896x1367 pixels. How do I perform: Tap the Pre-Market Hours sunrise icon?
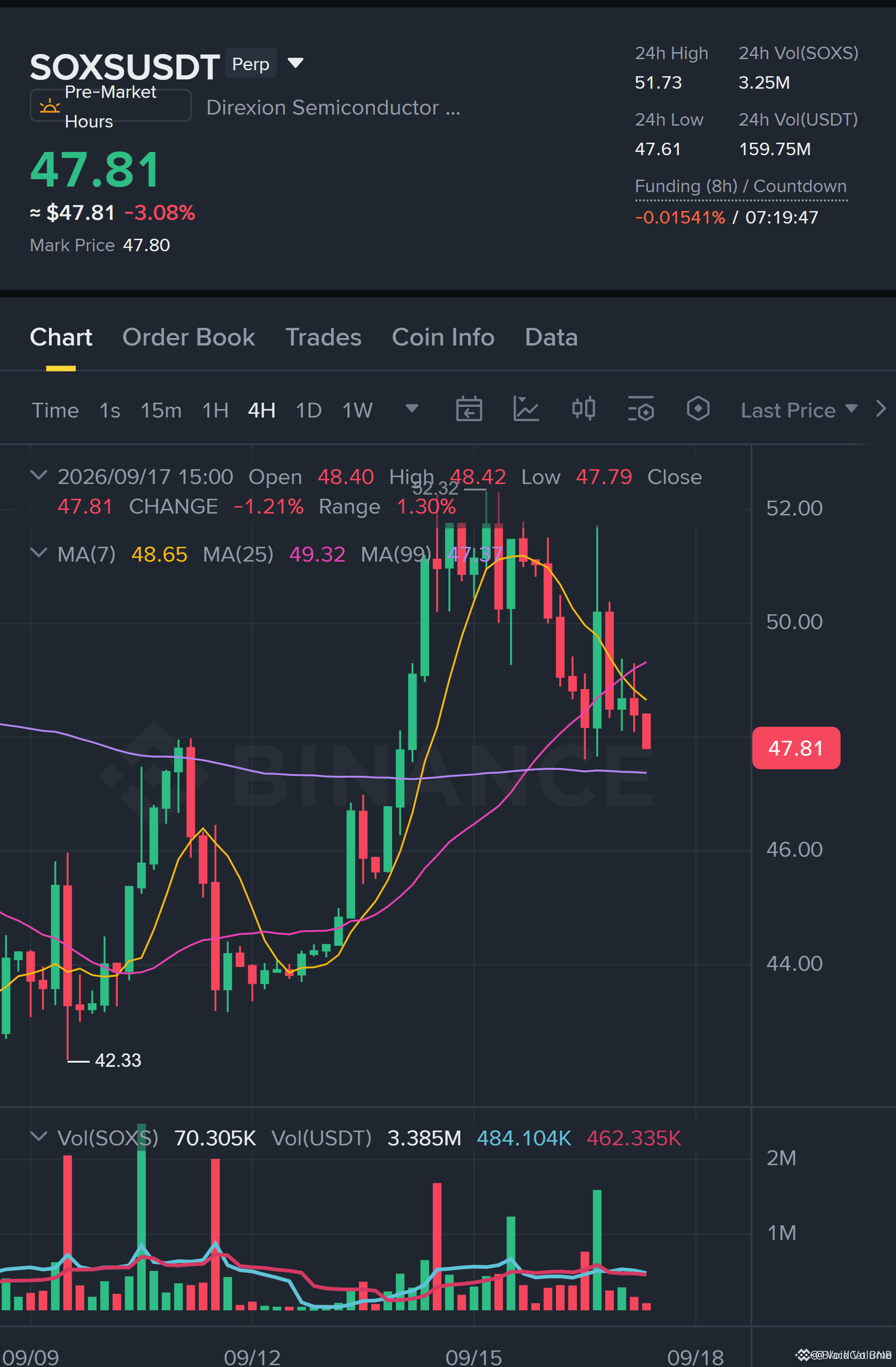(x=49, y=106)
